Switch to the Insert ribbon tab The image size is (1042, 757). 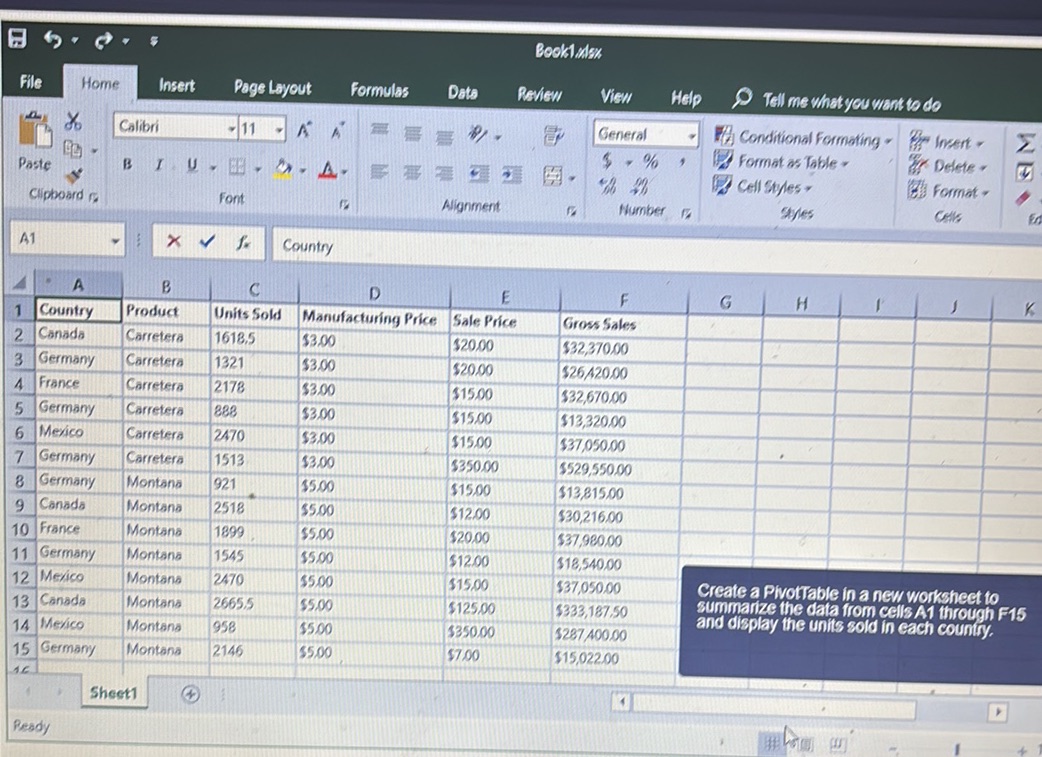tap(176, 87)
